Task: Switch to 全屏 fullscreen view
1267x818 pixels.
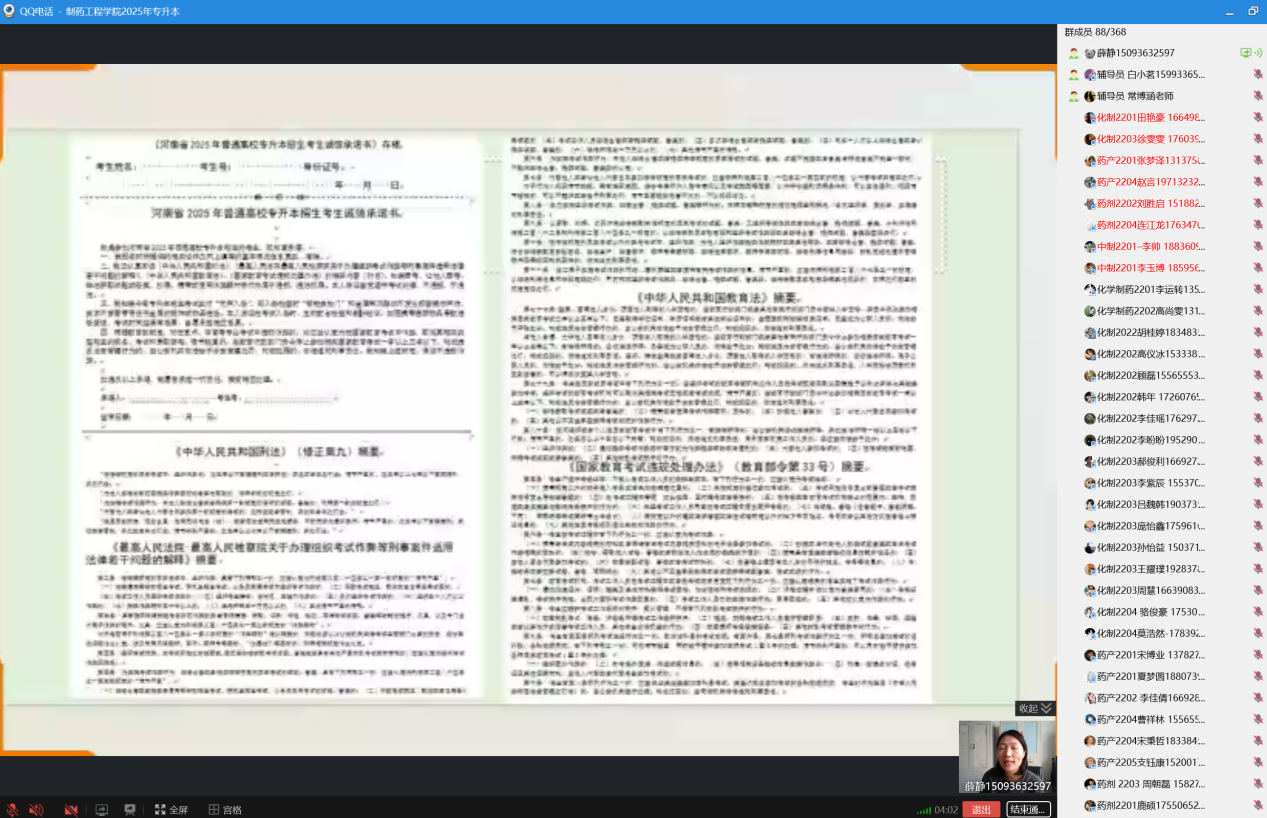Action: tap(171, 809)
